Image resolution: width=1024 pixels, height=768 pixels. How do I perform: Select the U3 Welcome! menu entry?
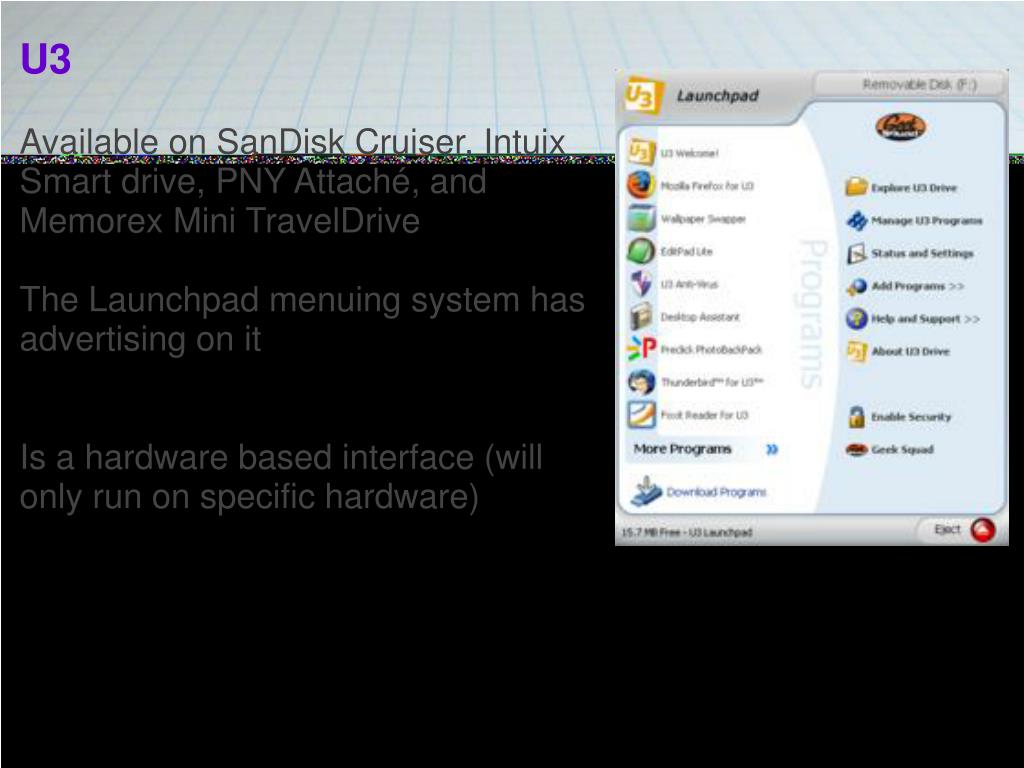689,153
